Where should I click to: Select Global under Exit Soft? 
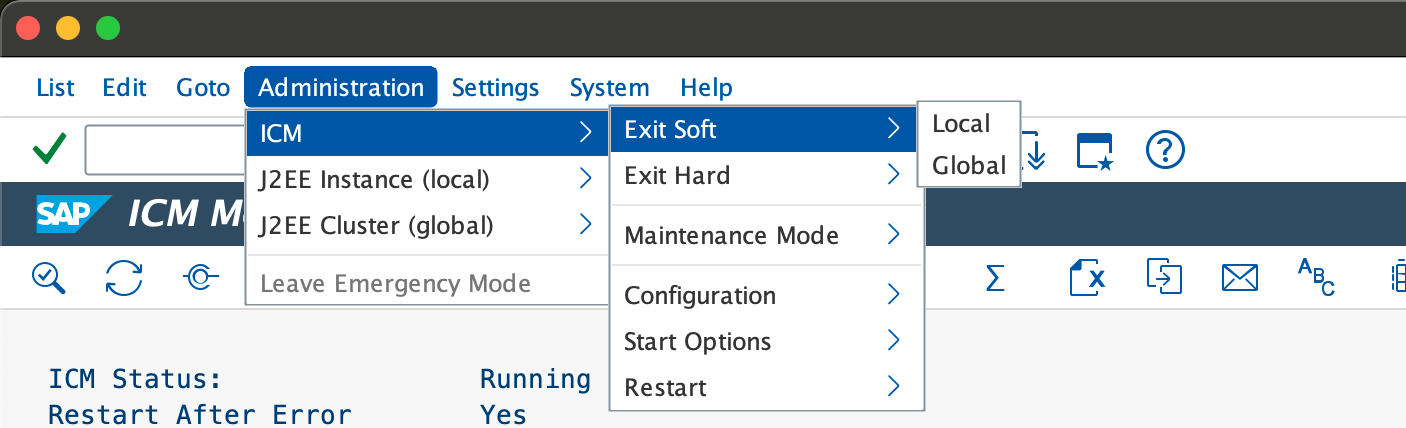point(968,165)
